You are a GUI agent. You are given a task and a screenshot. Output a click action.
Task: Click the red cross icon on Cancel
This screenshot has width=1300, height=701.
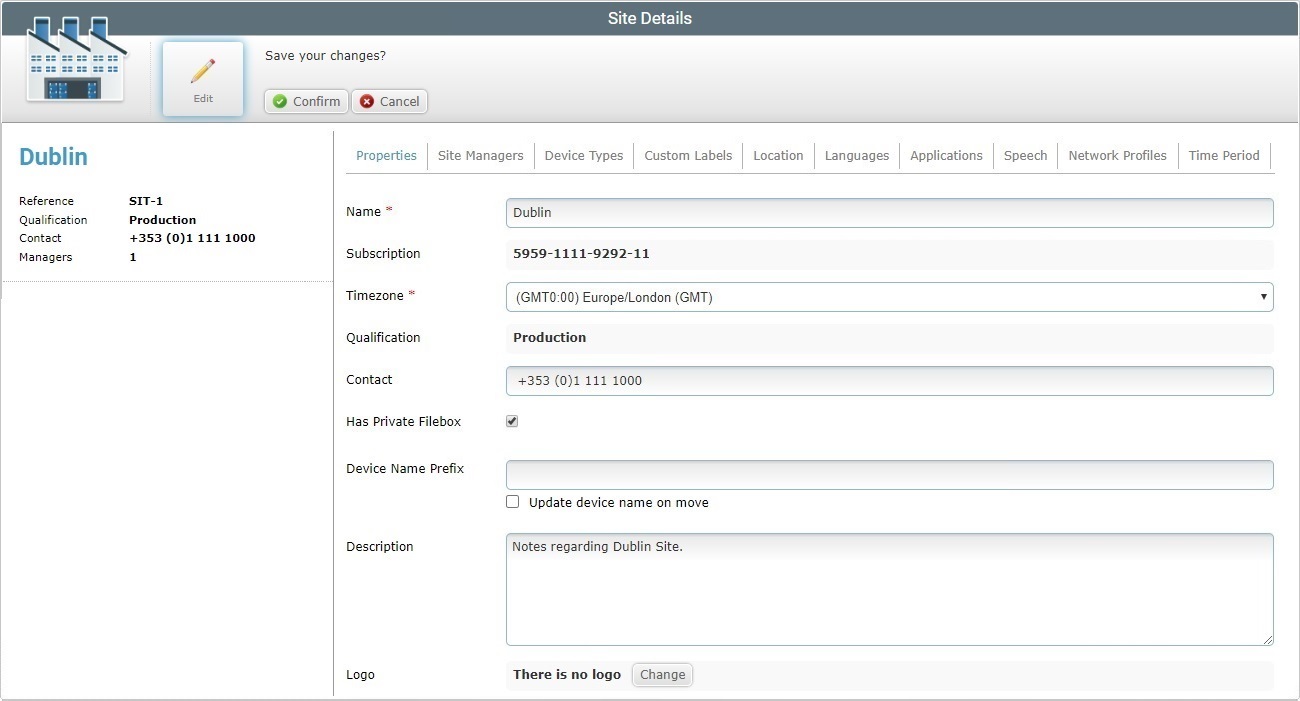[x=365, y=101]
